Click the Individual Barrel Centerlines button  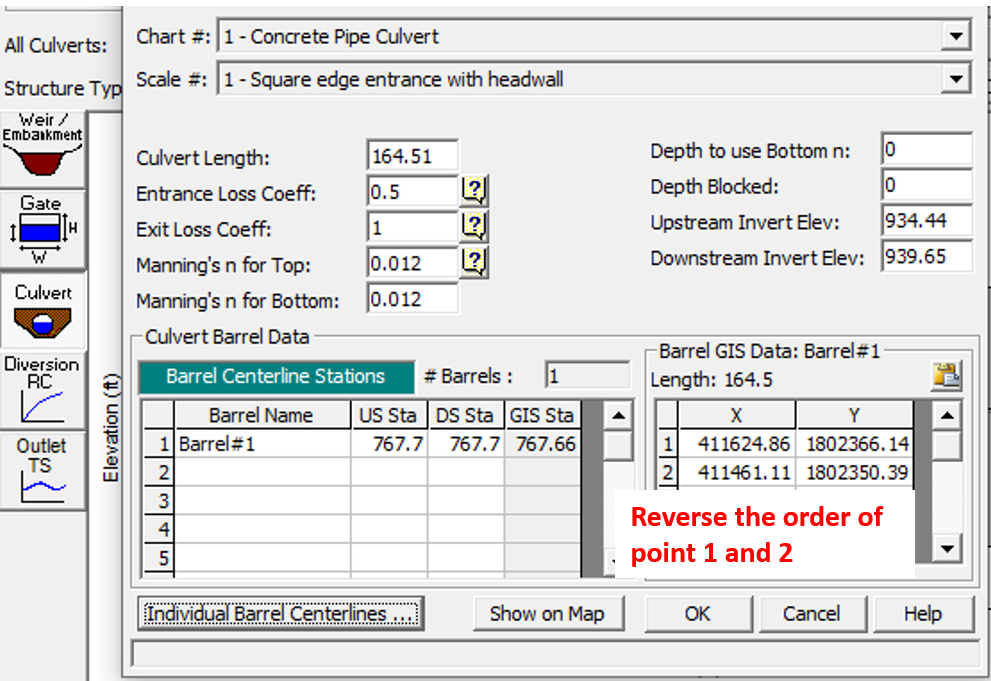click(281, 613)
